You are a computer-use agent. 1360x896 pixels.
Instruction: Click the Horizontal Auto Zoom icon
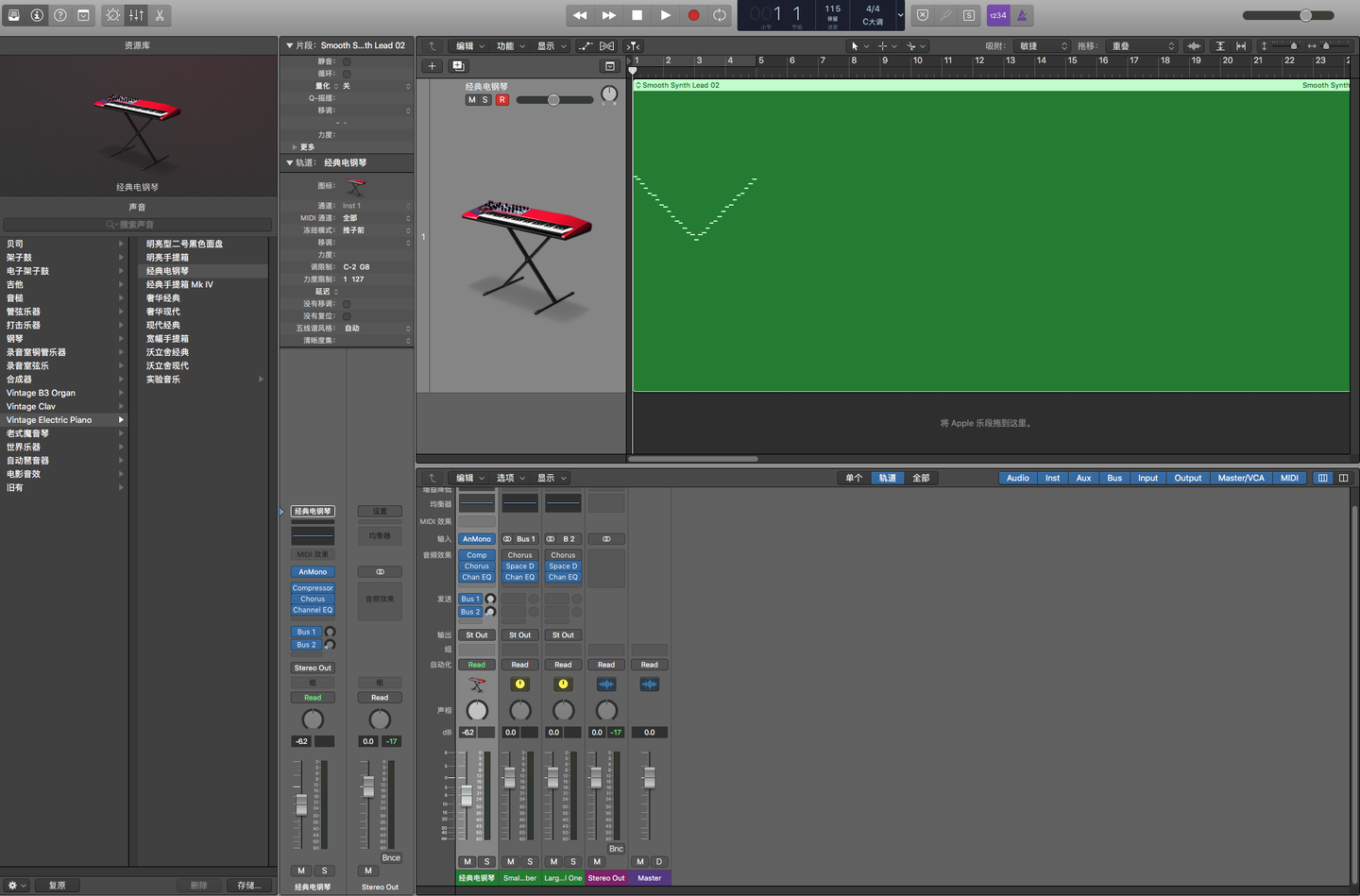(1241, 45)
